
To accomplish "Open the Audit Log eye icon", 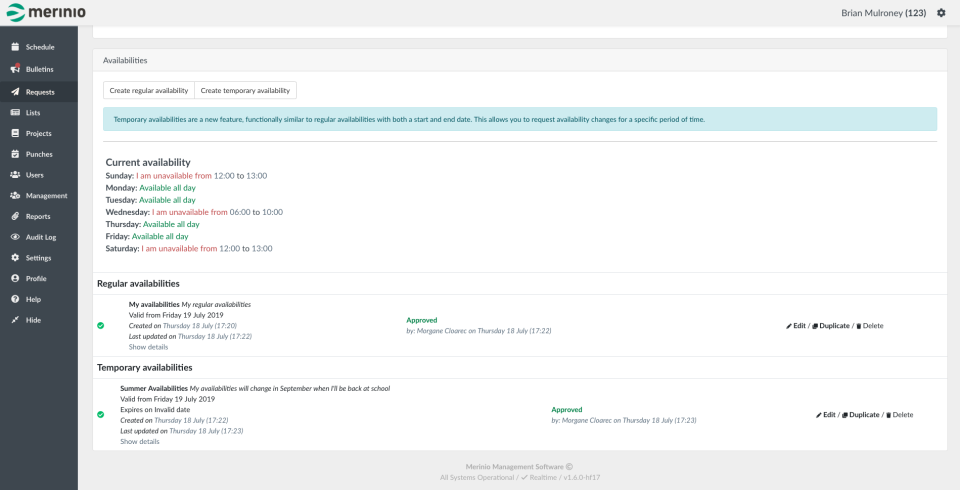I will point(15,237).
